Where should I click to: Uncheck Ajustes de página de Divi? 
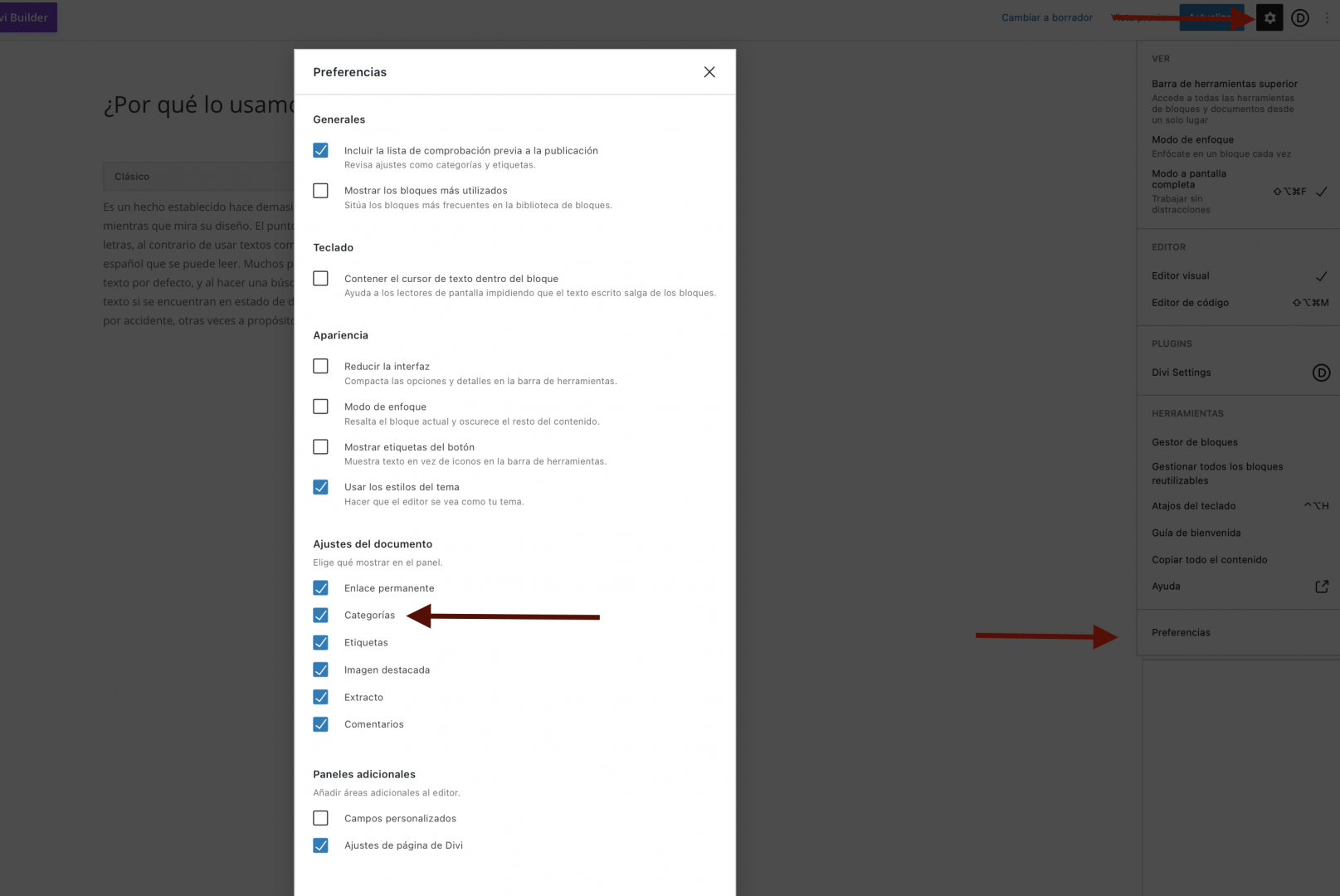pyautogui.click(x=320, y=845)
